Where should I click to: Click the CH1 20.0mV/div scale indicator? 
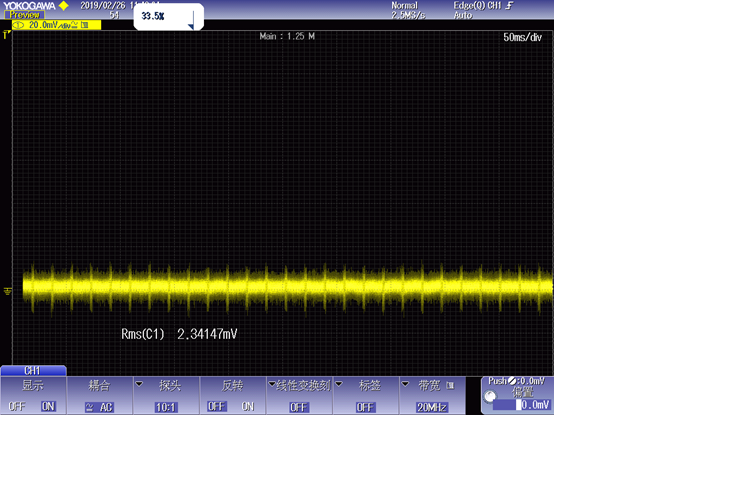click(56, 25)
